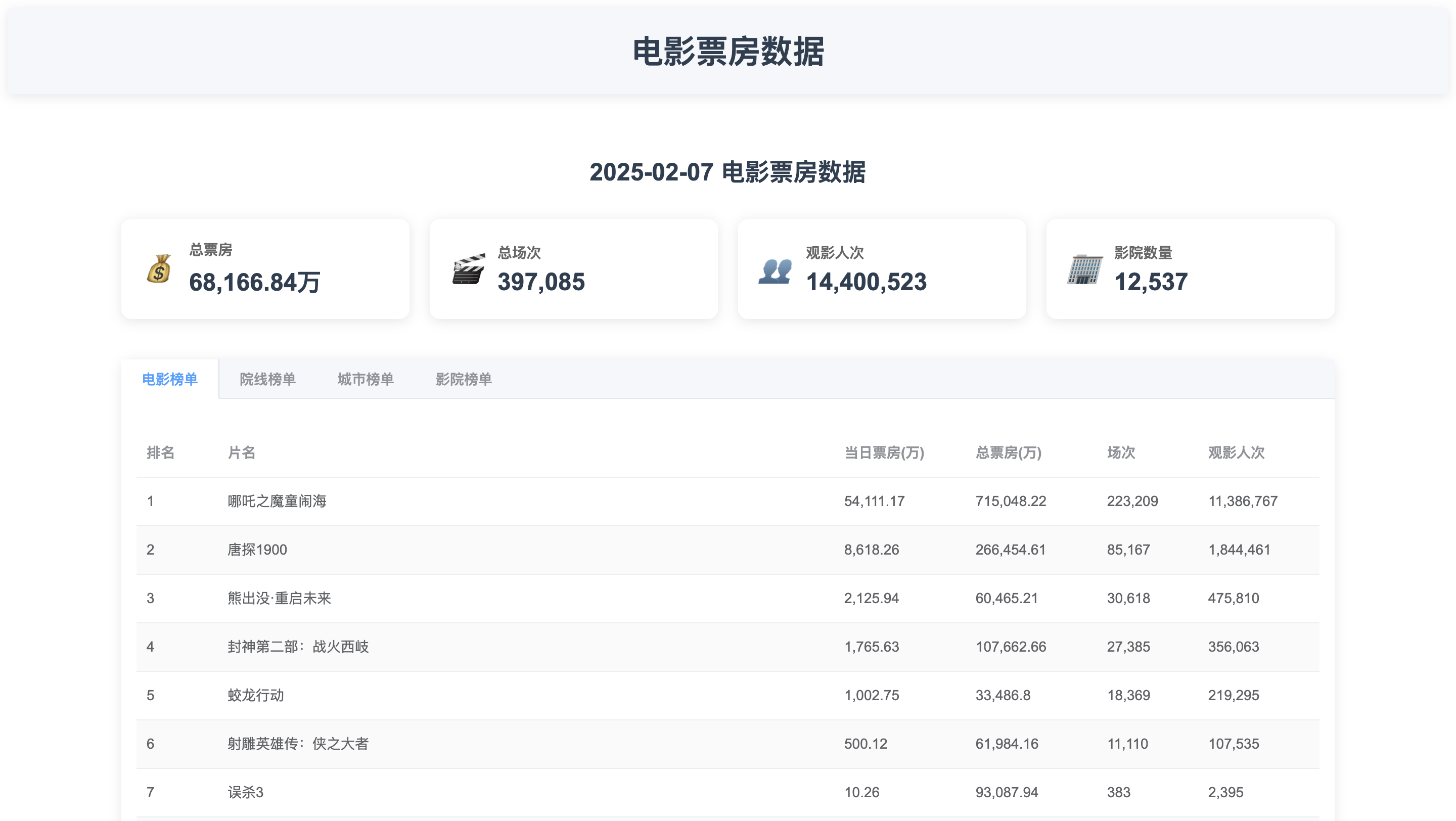Click the 排名 column header
This screenshot has width=1456, height=821.
[x=161, y=452]
